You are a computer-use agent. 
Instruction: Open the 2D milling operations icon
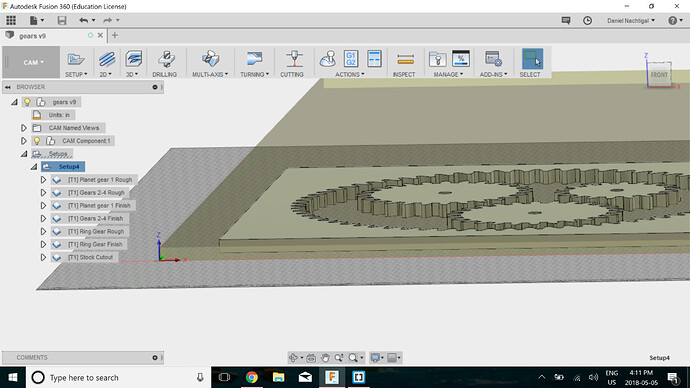coord(106,59)
